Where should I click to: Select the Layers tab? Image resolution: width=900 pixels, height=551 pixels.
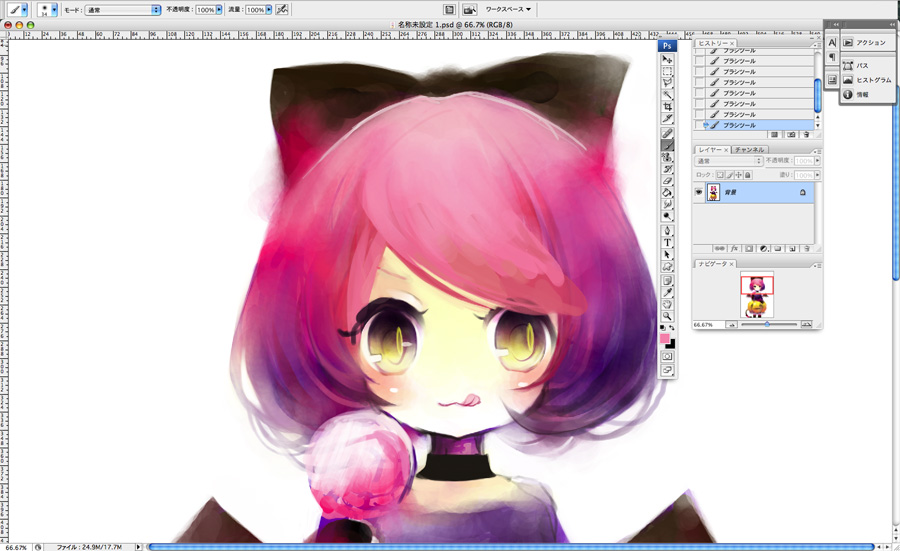[x=713, y=150]
